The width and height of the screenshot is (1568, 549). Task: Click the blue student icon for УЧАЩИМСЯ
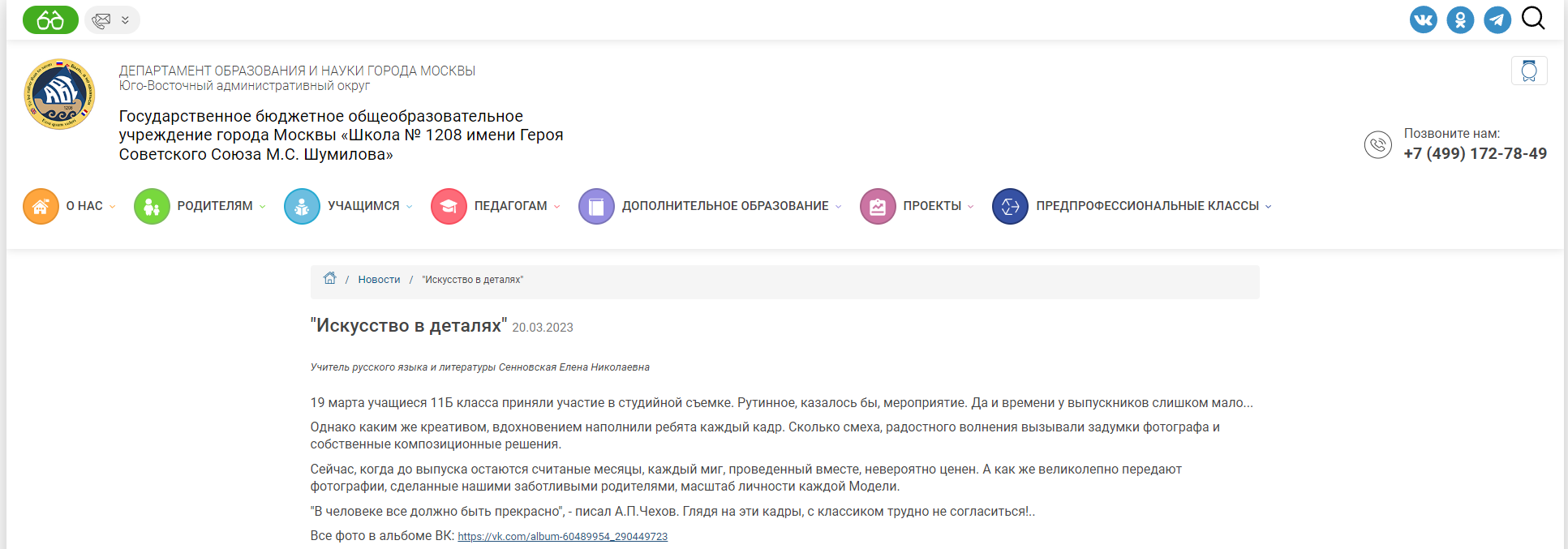pyautogui.click(x=302, y=206)
